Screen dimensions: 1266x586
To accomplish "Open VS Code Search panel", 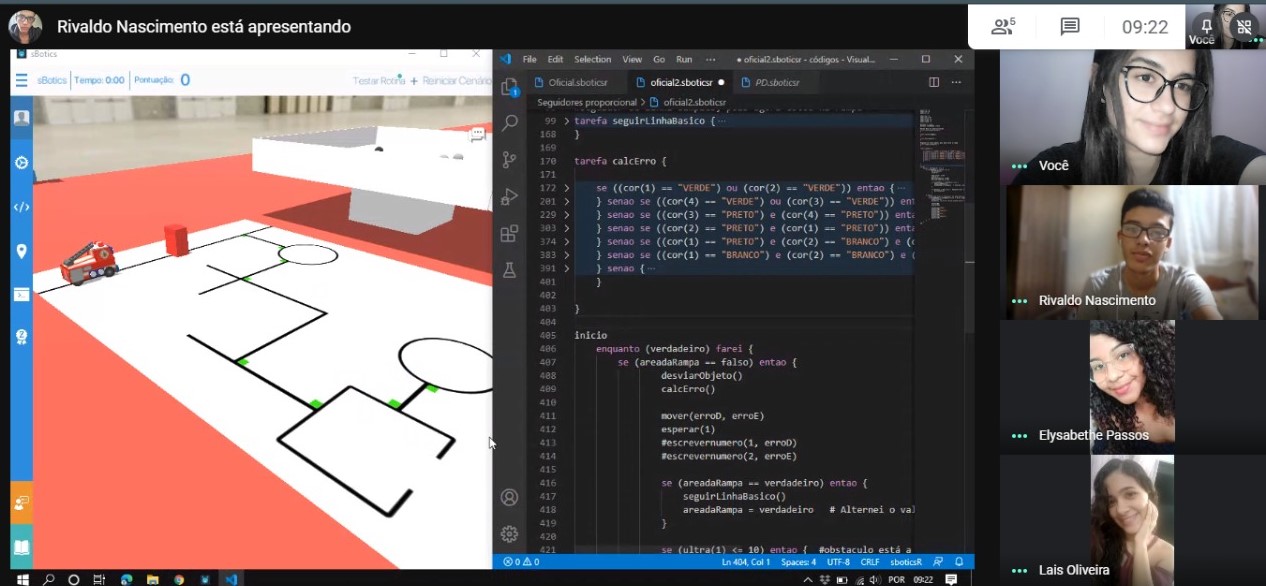I will [x=510, y=122].
